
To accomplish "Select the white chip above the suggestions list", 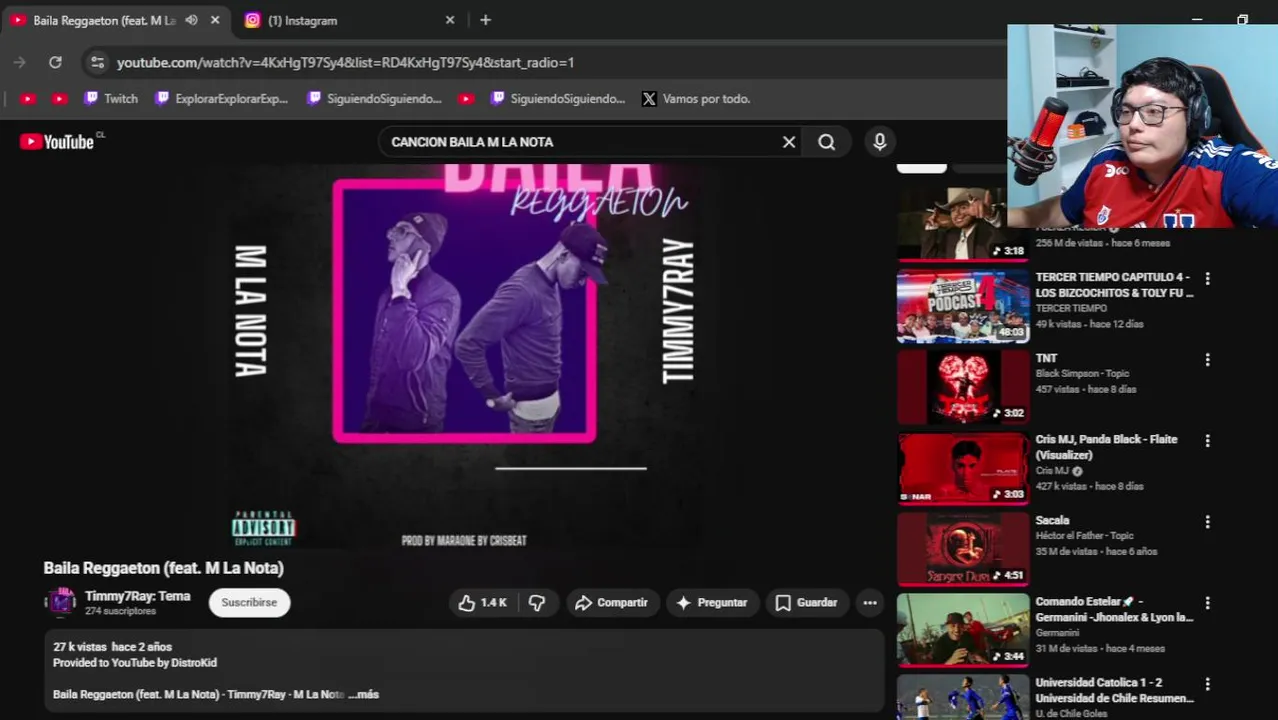I will (x=921, y=167).
